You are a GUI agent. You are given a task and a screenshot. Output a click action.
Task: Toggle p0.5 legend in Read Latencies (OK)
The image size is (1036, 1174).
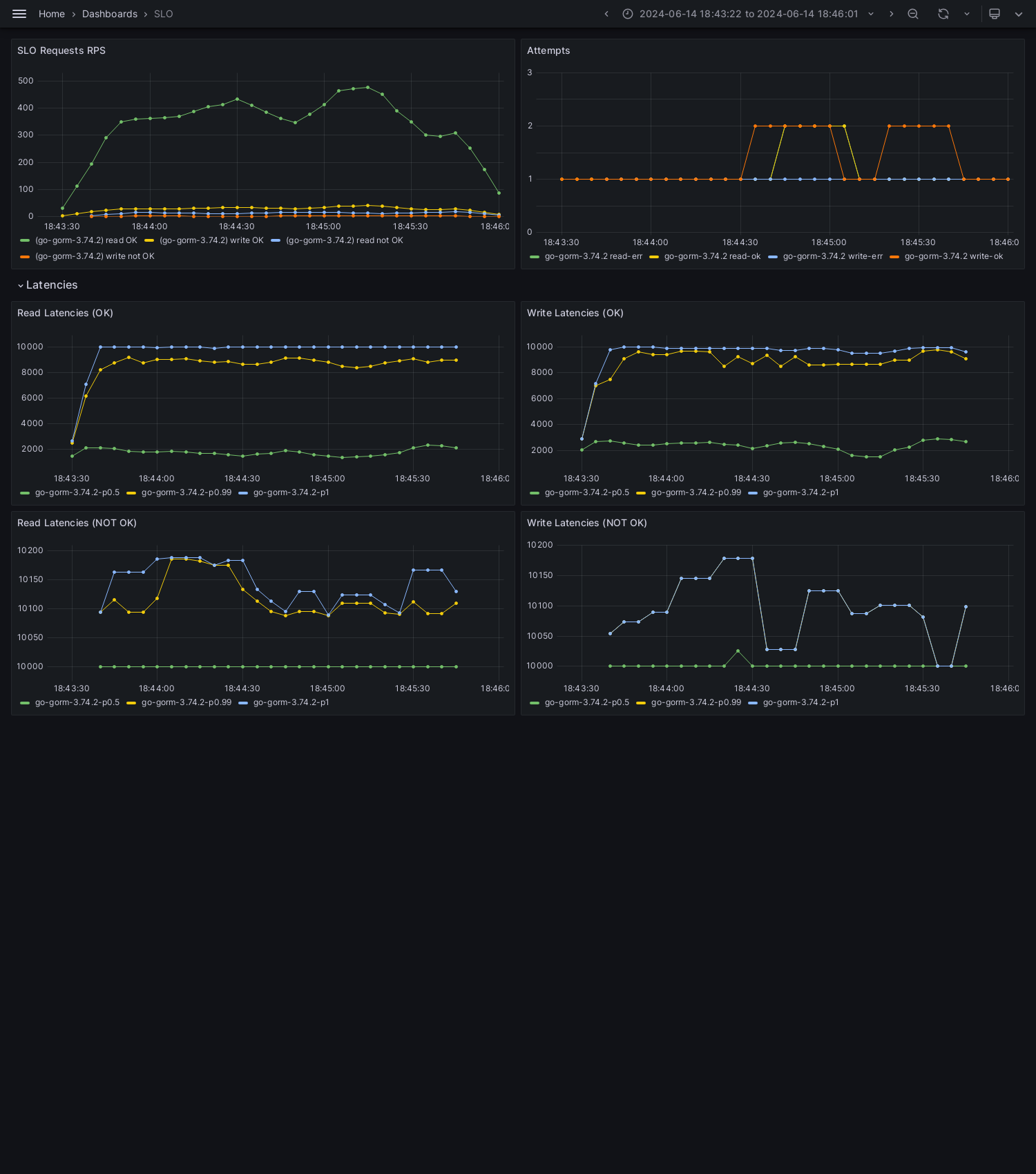[77, 492]
